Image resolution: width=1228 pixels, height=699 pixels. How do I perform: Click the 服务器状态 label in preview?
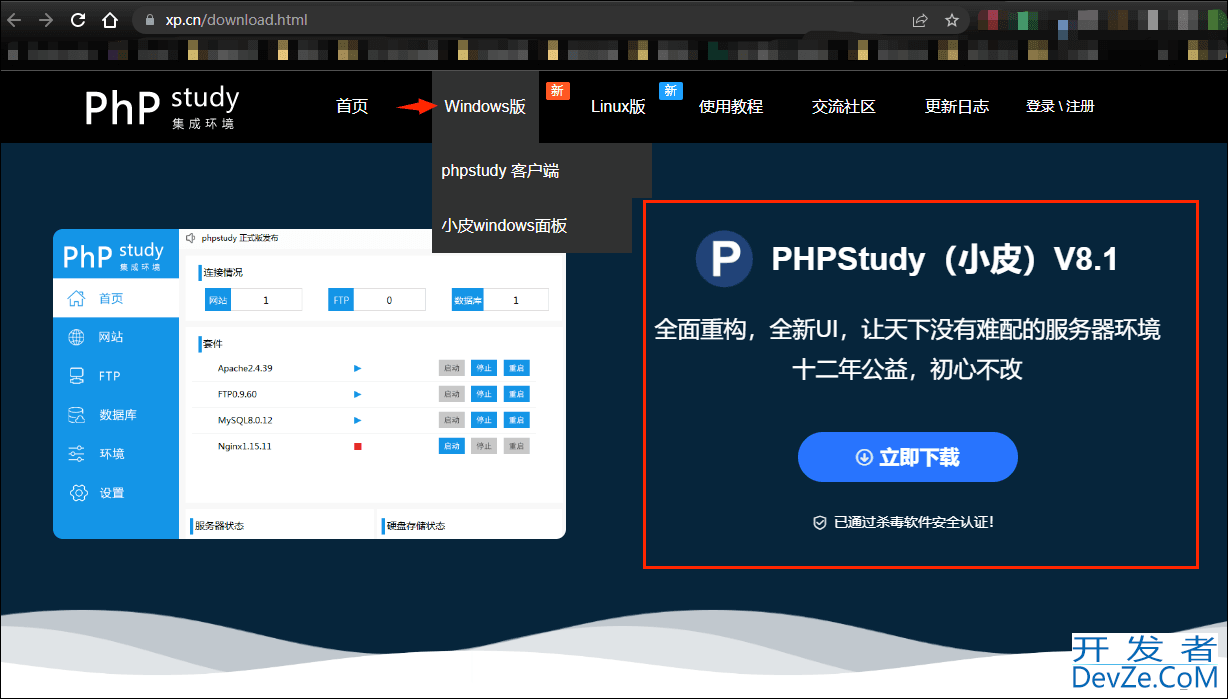[x=219, y=526]
